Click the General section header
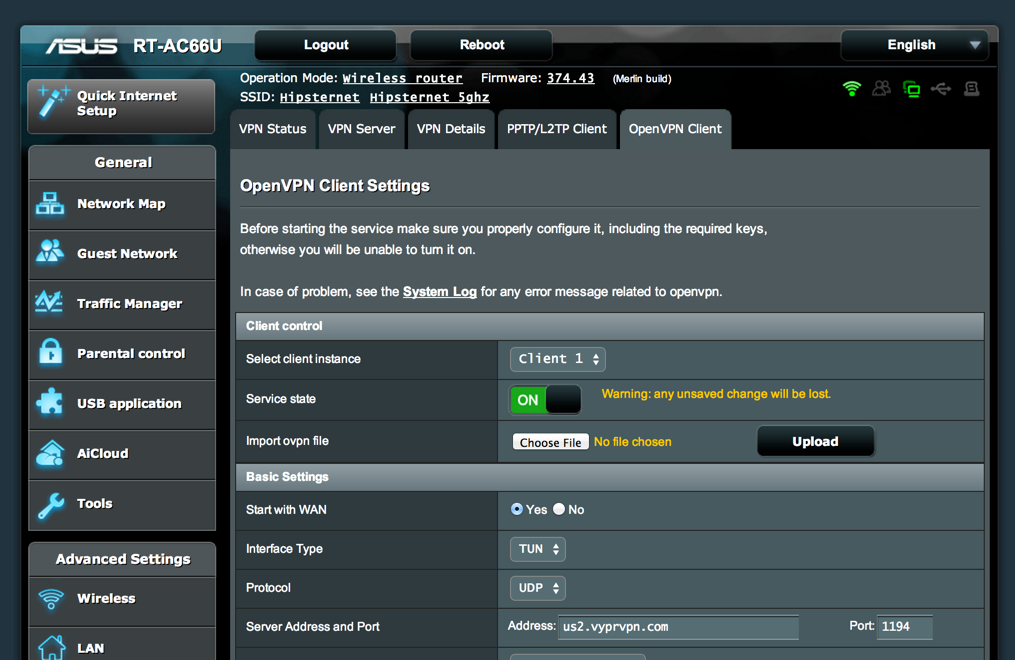The image size is (1015, 660). pyautogui.click(x=122, y=162)
